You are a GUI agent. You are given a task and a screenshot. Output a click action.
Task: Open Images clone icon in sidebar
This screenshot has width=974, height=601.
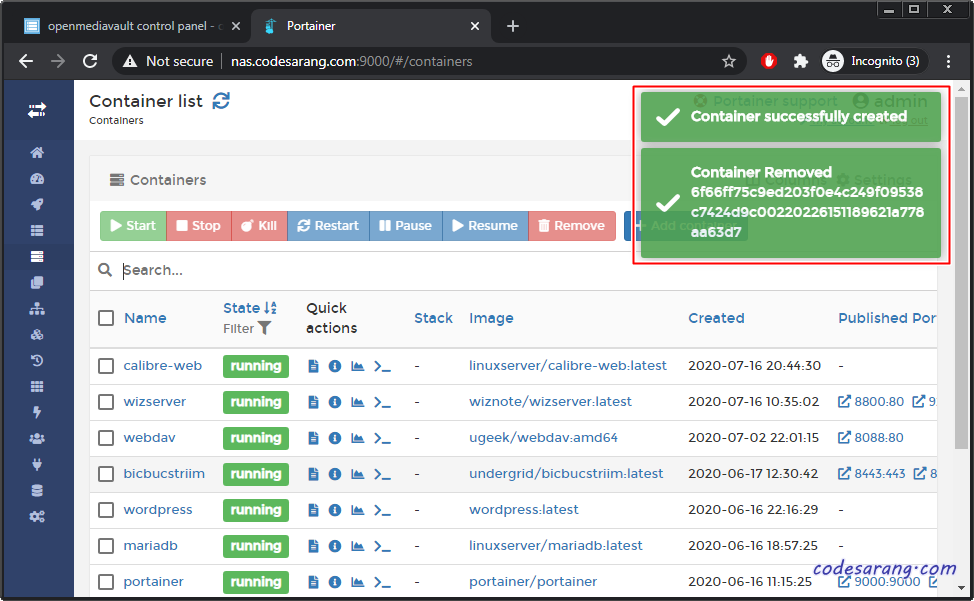(37, 282)
